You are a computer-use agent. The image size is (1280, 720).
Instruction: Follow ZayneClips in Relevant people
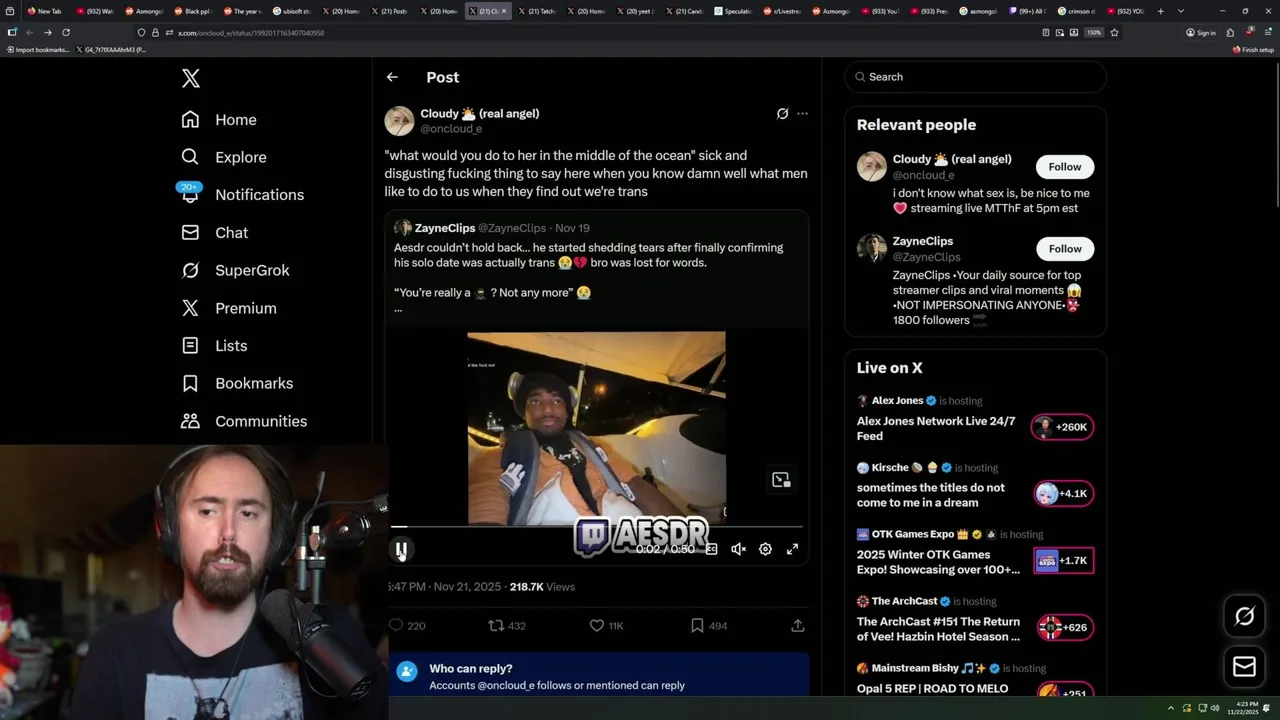point(1064,249)
